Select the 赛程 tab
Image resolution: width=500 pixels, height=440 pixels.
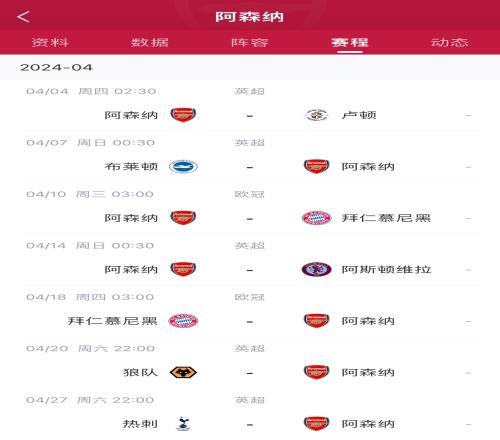tap(350, 42)
